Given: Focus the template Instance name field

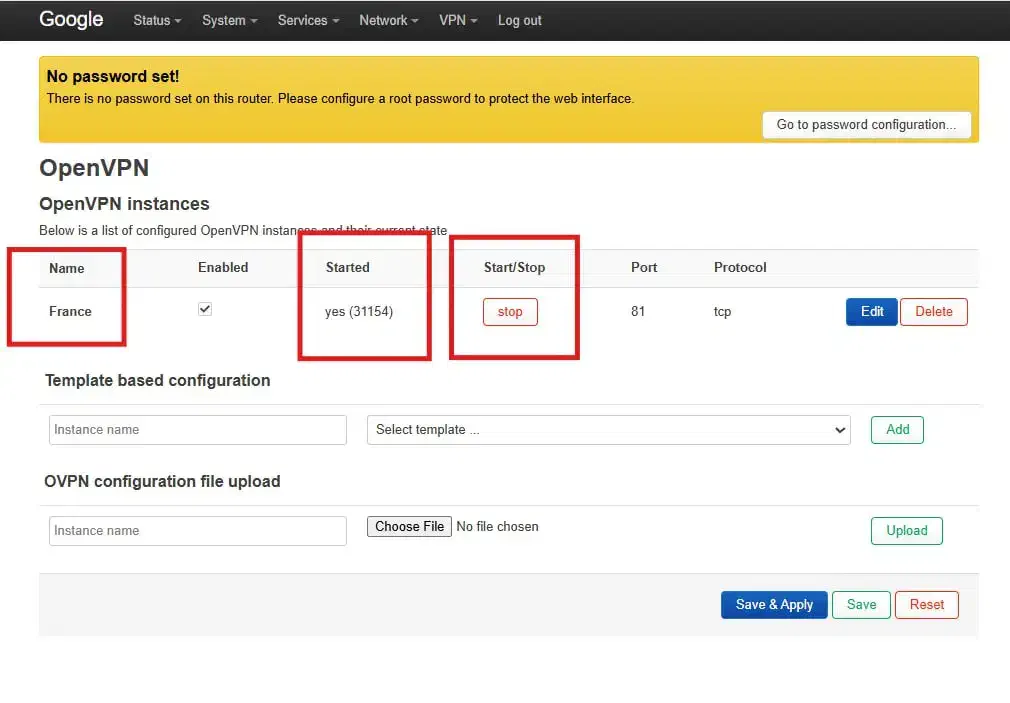Looking at the screenshot, I should [197, 430].
